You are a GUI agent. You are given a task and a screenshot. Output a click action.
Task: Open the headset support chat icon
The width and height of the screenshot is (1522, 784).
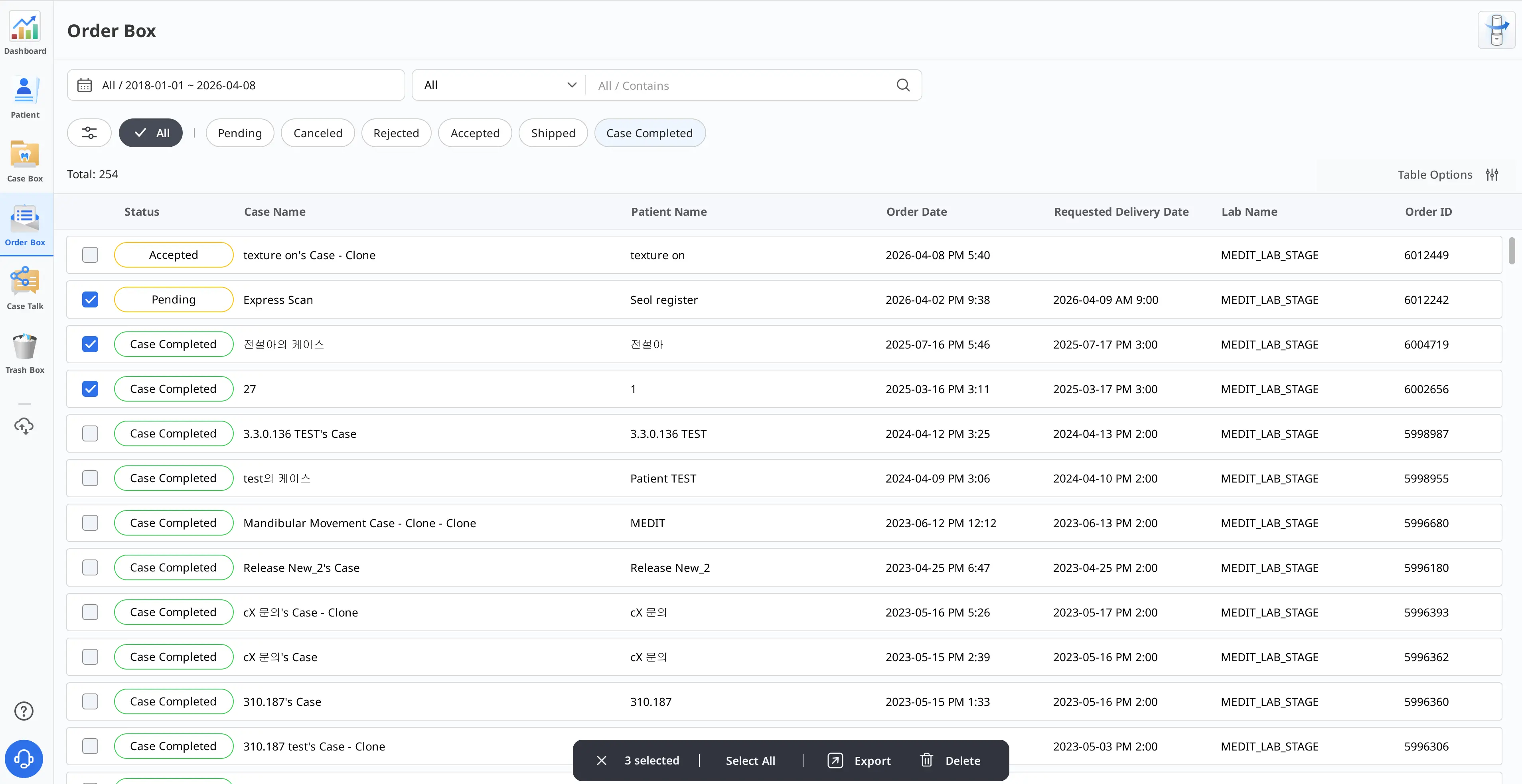pyautogui.click(x=24, y=758)
